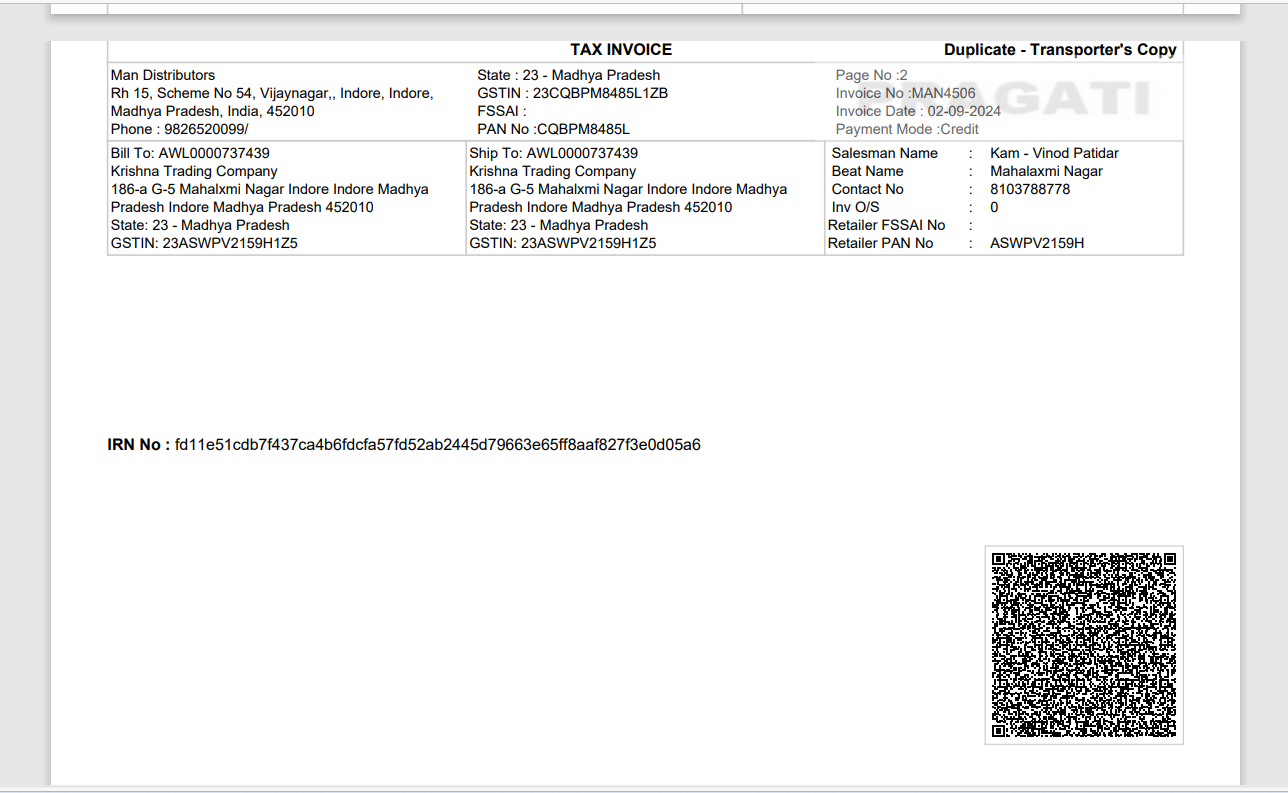
Task: Click the "Salesman Name" label
Action: point(885,153)
